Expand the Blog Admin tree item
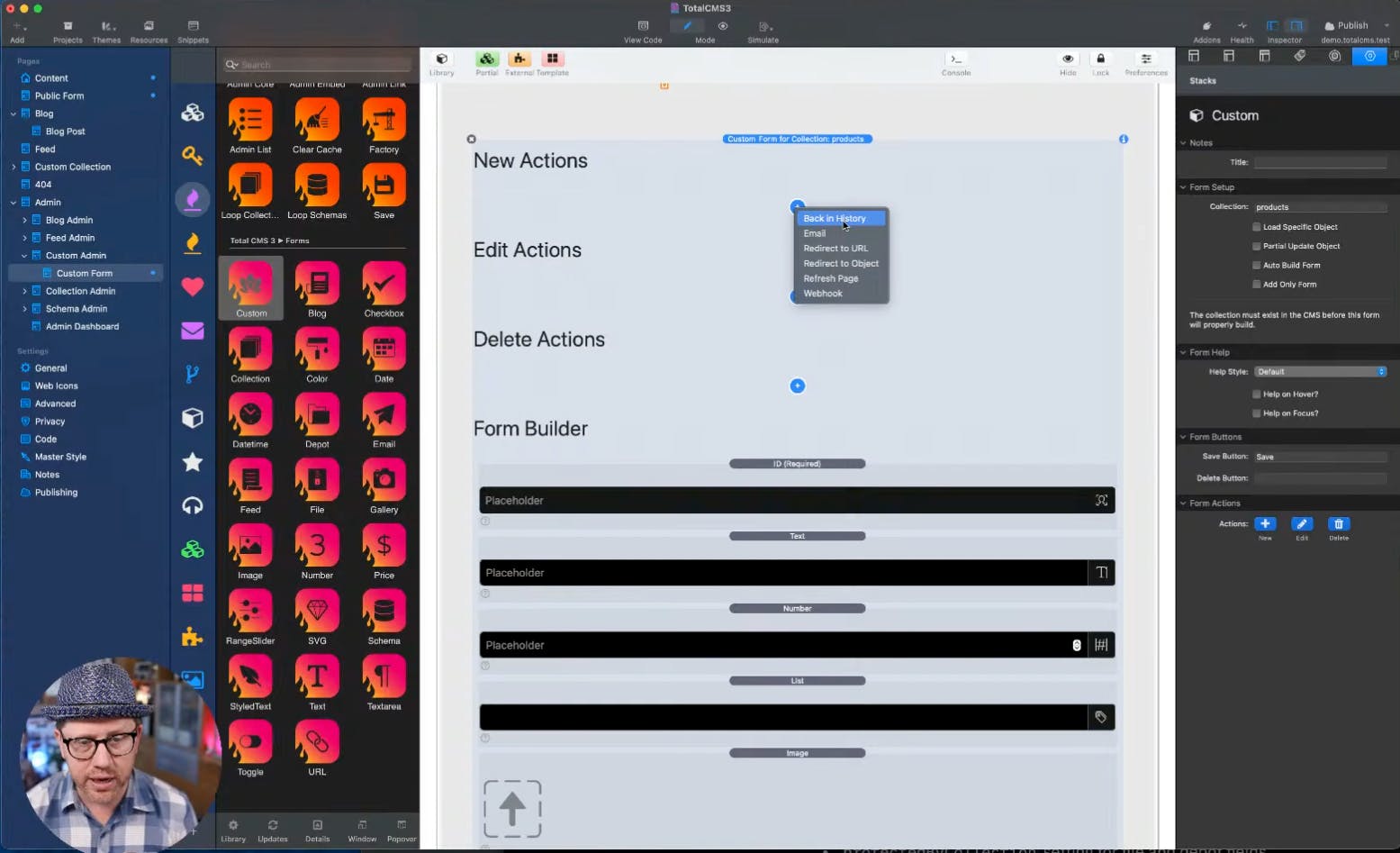 pyautogui.click(x=24, y=220)
